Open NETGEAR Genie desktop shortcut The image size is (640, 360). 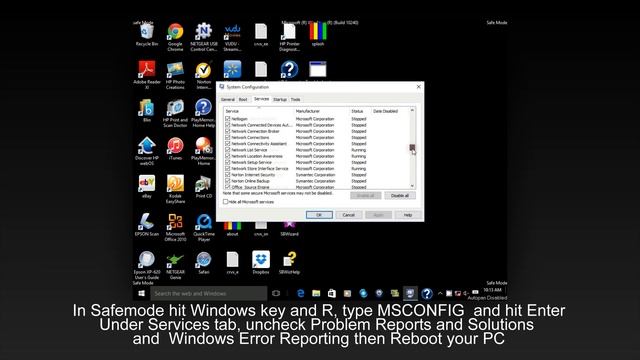tap(175, 265)
